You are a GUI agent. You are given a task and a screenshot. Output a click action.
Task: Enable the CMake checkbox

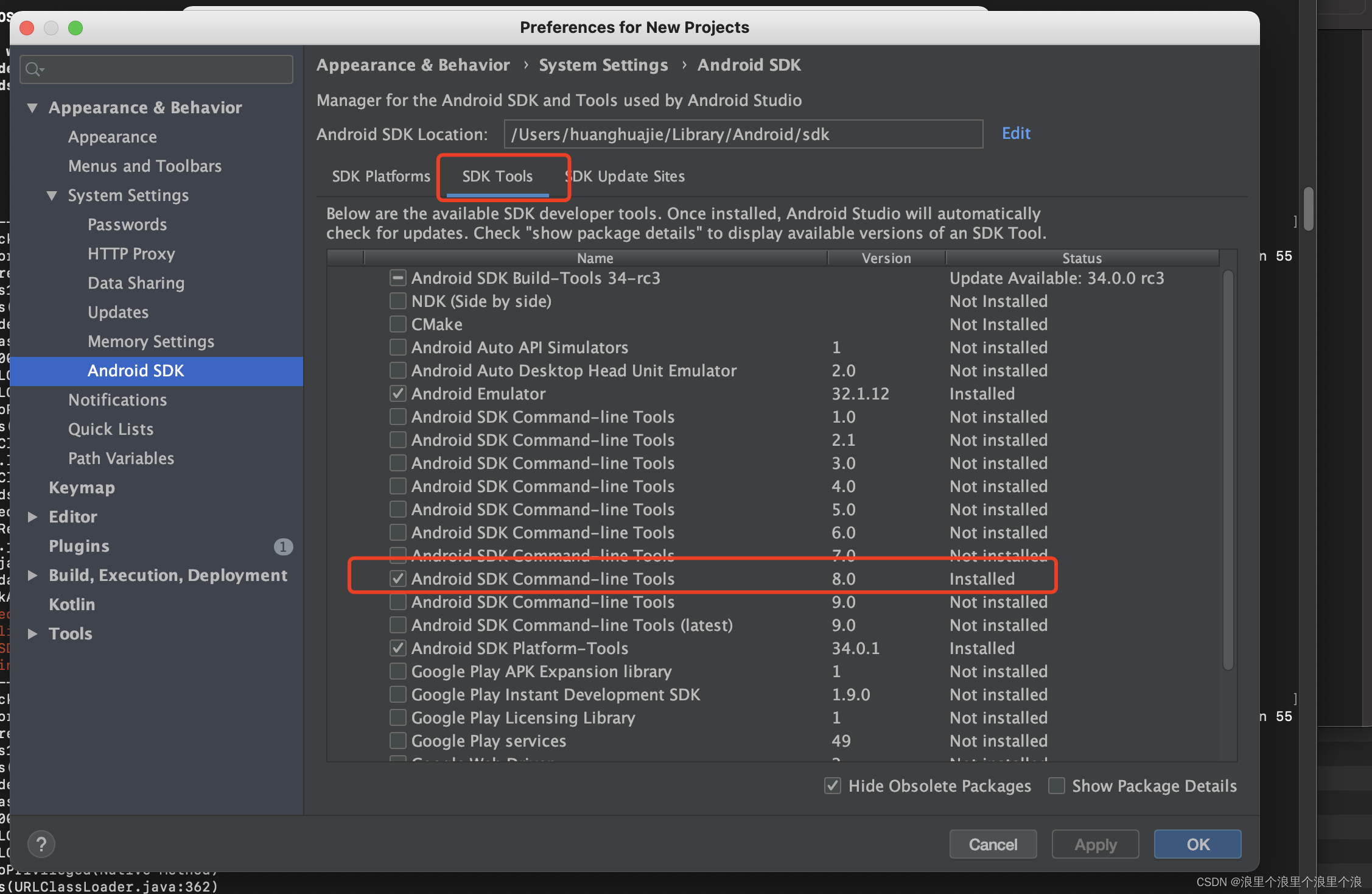coord(397,325)
